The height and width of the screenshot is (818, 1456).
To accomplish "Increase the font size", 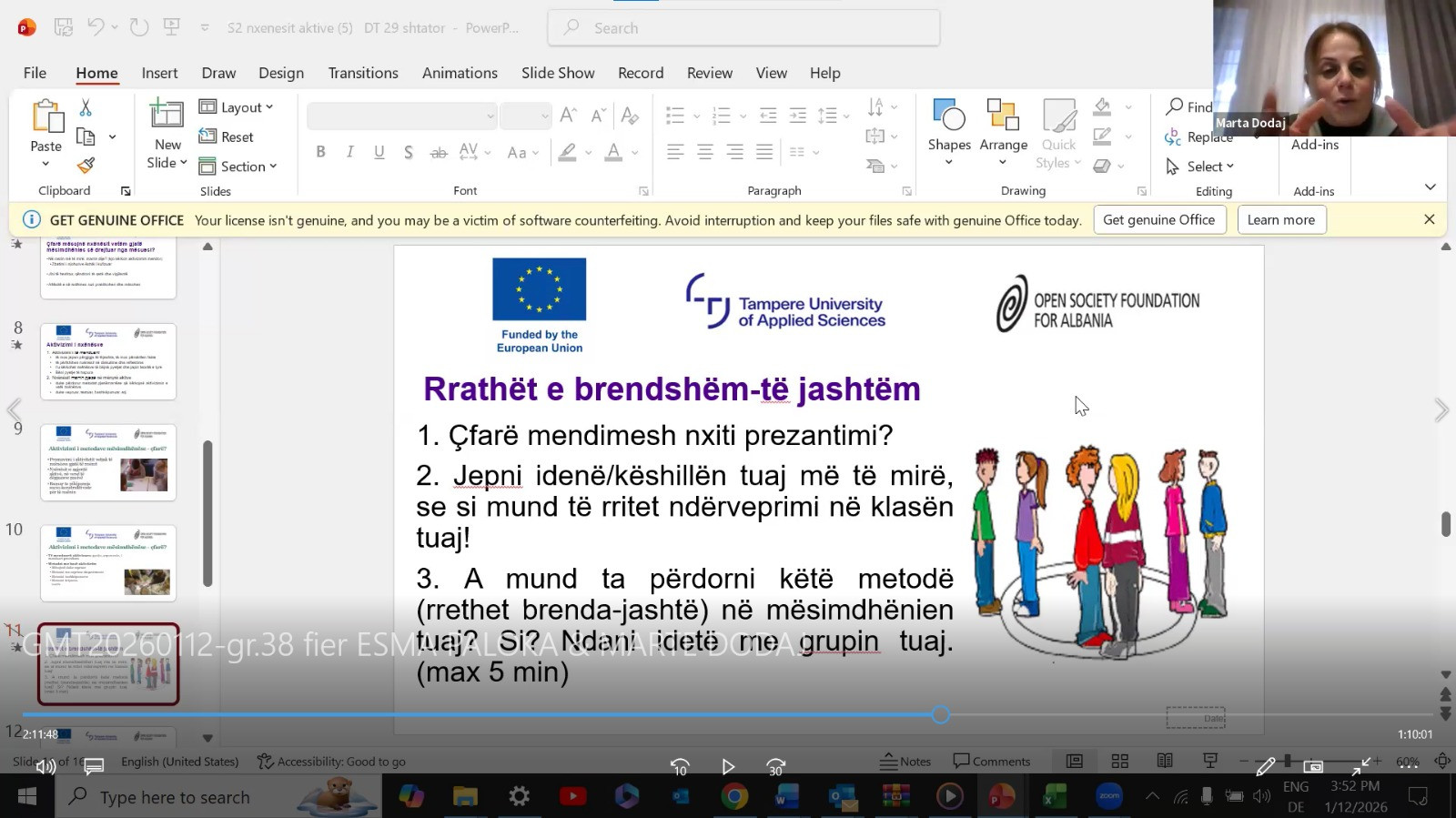I will 568,115.
